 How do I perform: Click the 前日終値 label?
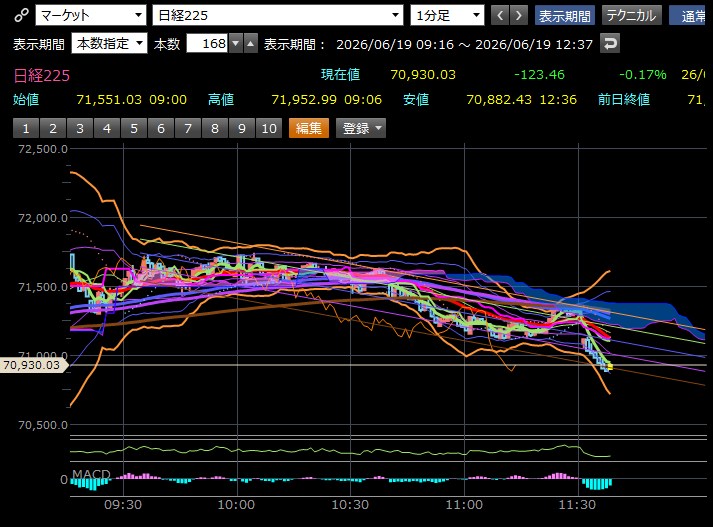point(624,100)
